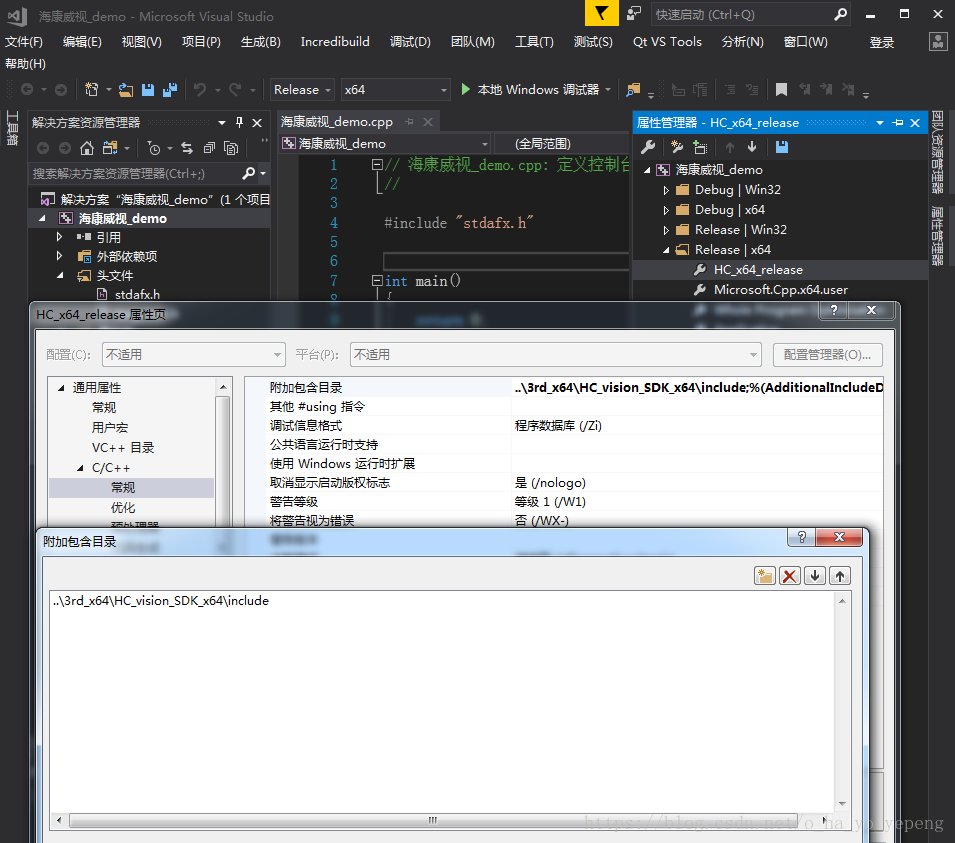The width and height of the screenshot is (955, 843).
Task: Click the Home icon in Solution Explorer
Action: tap(87, 148)
